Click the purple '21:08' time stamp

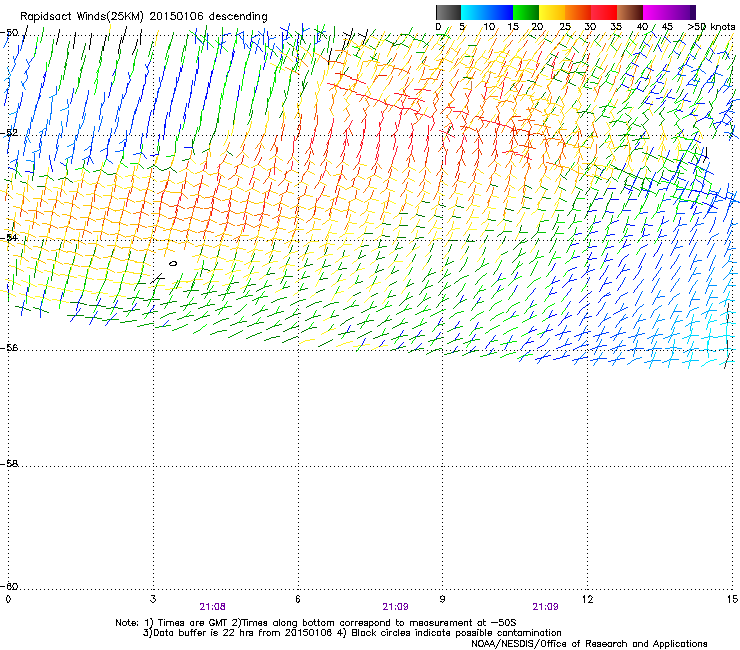tap(212, 607)
